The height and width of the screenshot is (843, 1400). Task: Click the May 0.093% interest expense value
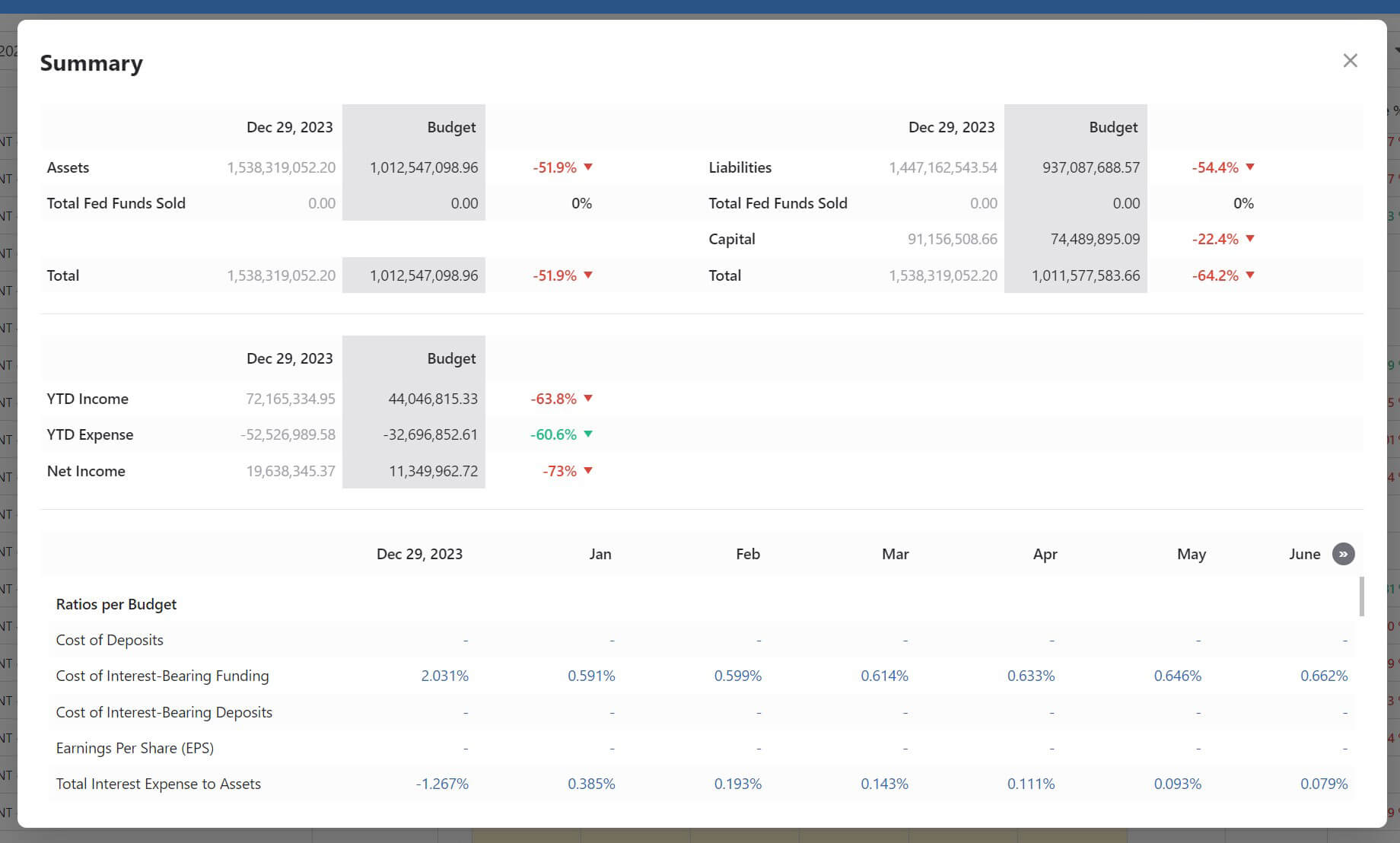click(1177, 784)
